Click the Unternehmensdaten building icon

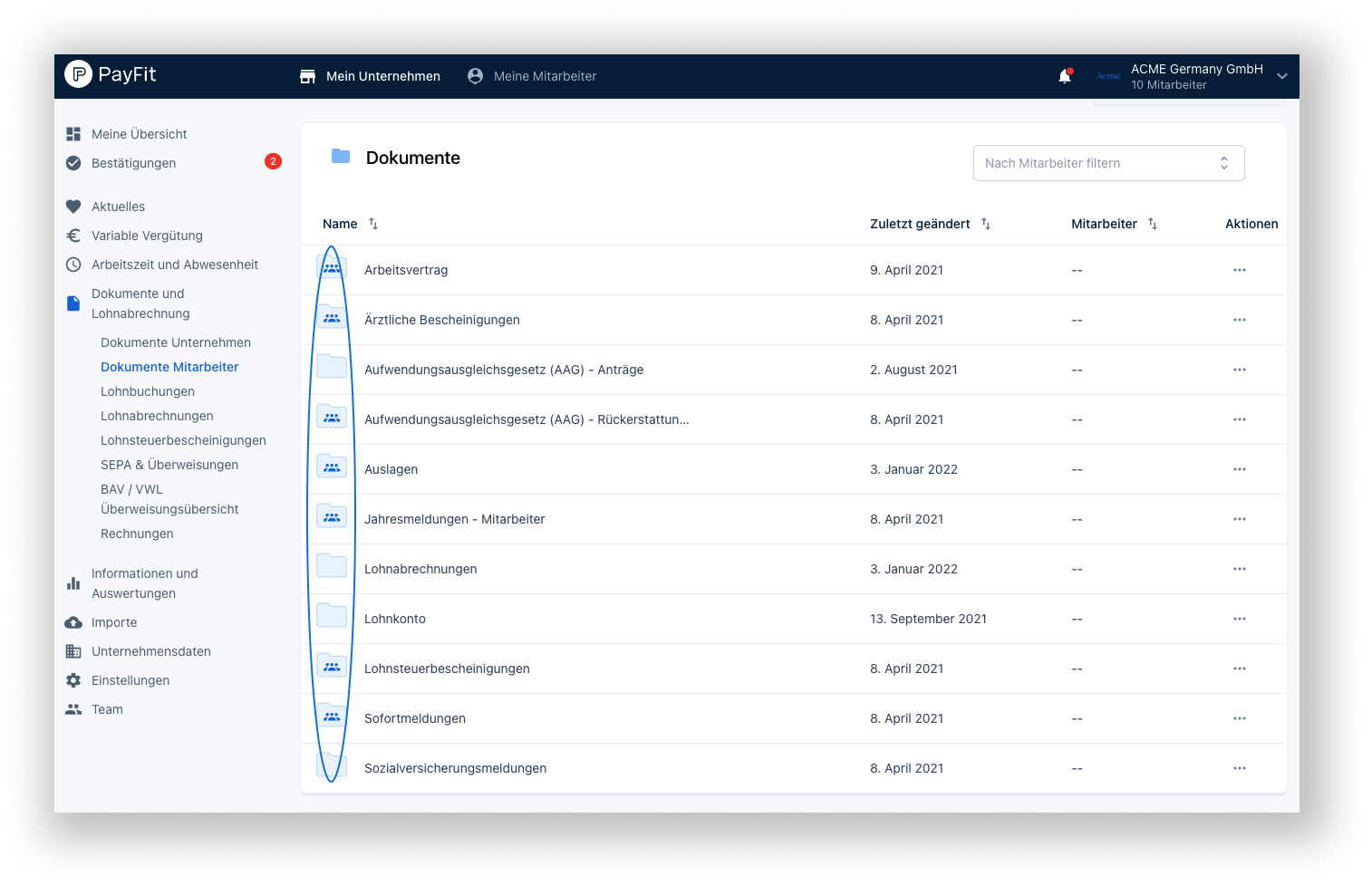click(73, 651)
